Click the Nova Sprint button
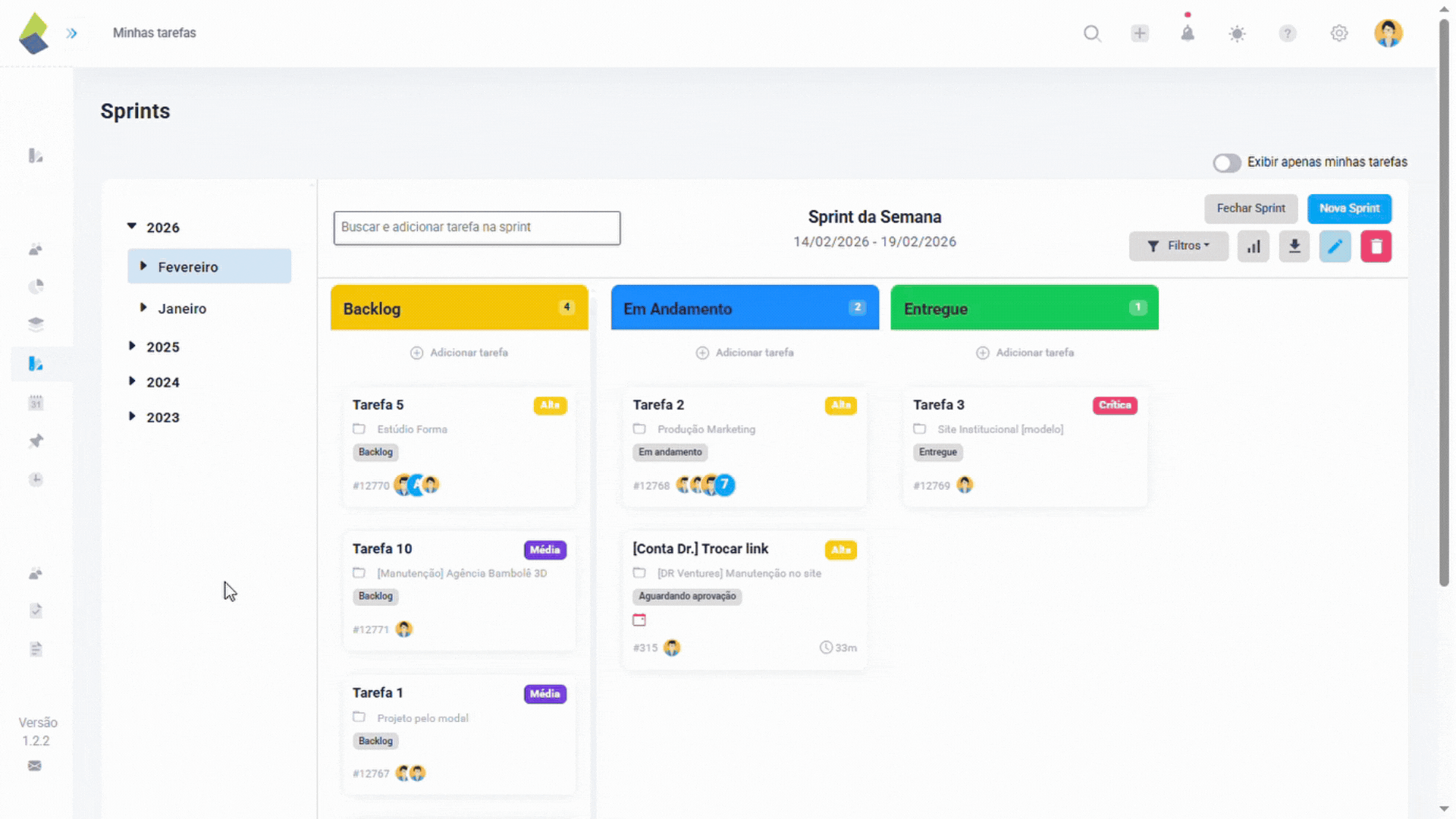Screen dimensions: 1456x819 1349,209
